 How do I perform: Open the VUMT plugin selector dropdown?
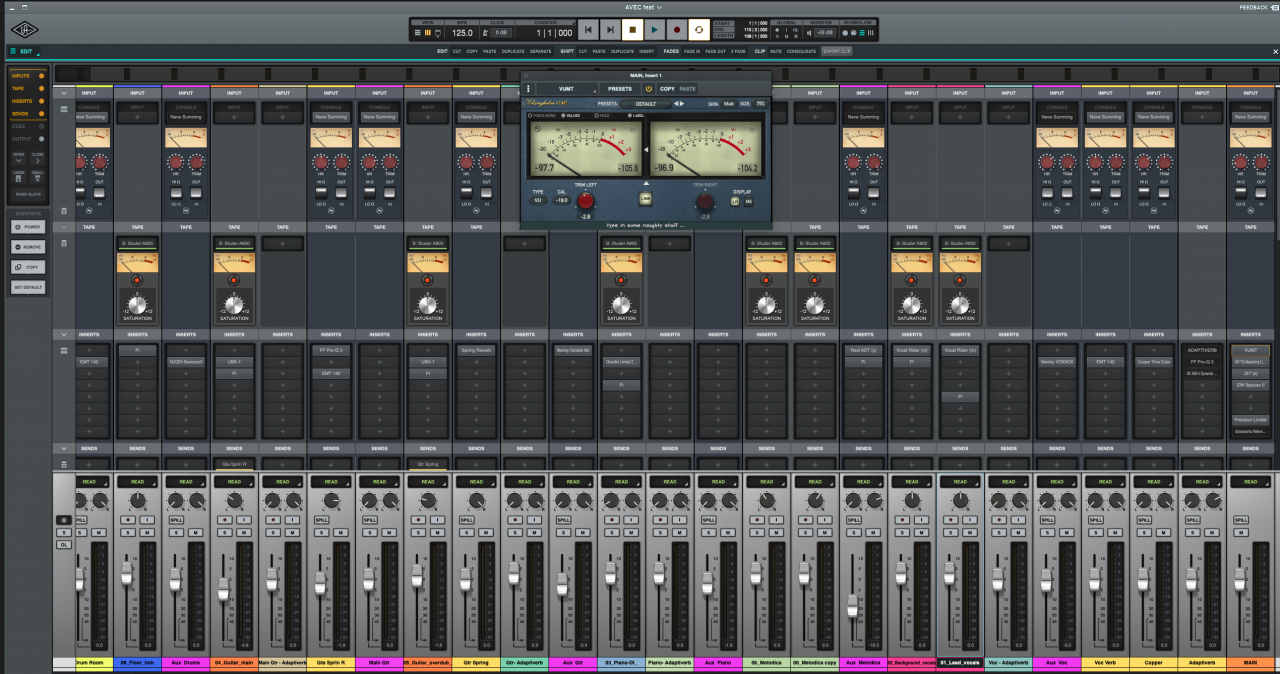[x=566, y=89]
